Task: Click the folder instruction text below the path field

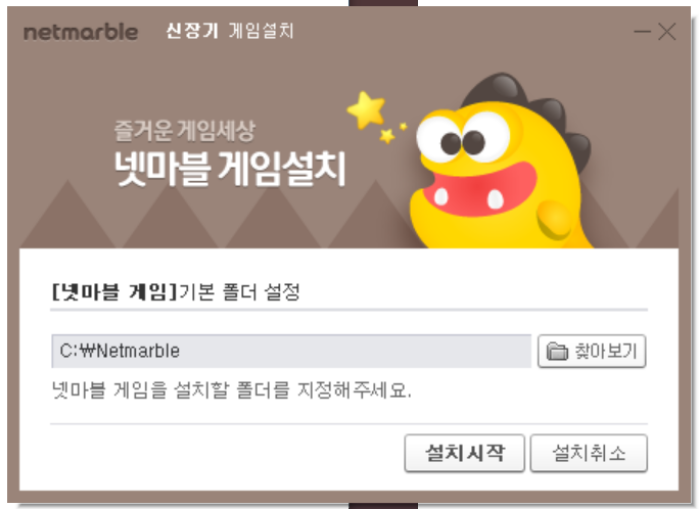Action: 231,390
